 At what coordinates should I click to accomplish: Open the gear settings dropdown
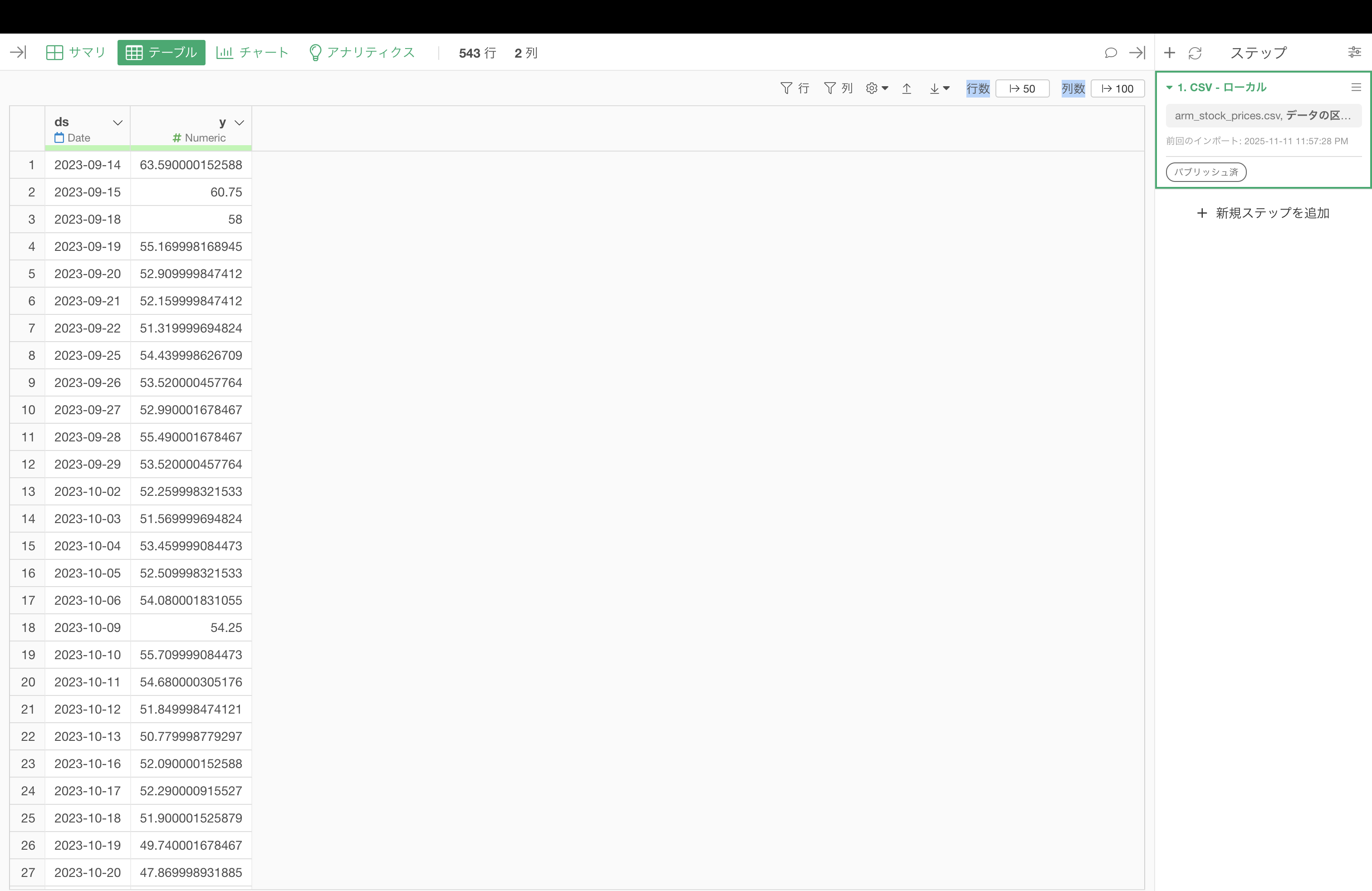(877, 88)
